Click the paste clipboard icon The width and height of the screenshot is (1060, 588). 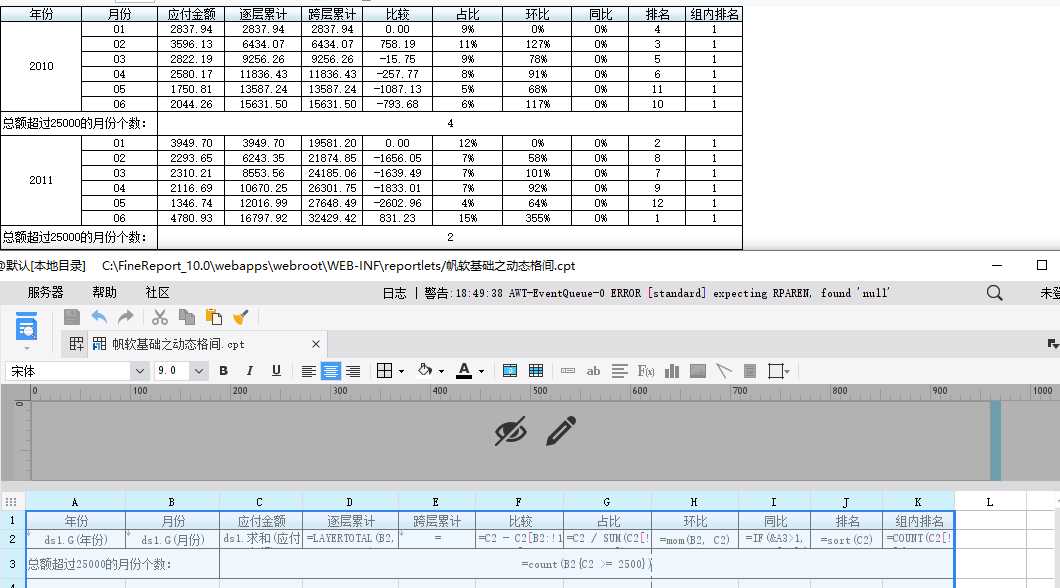pos(214,317)
